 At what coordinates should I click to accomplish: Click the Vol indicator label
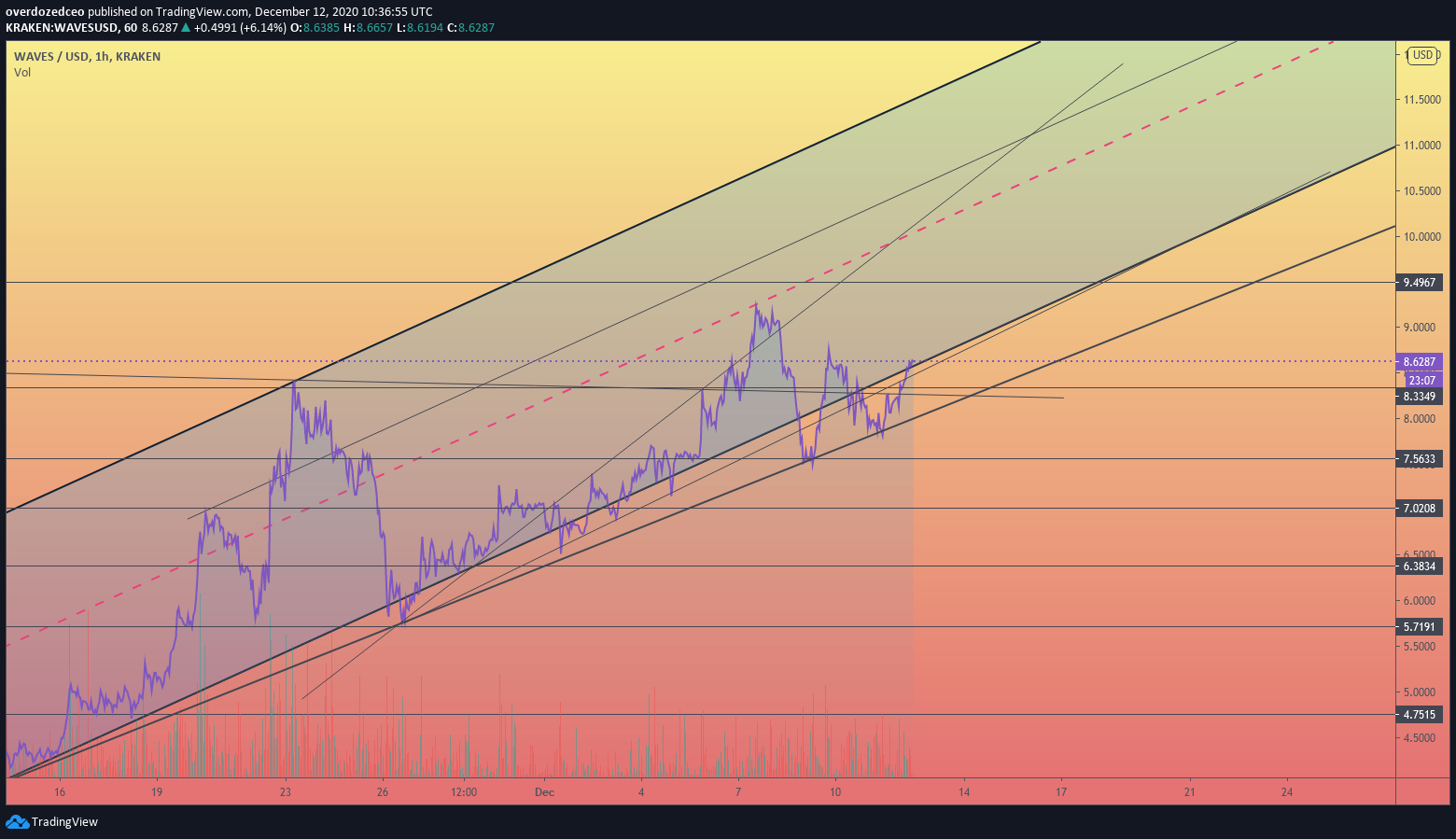pos(22,73)
